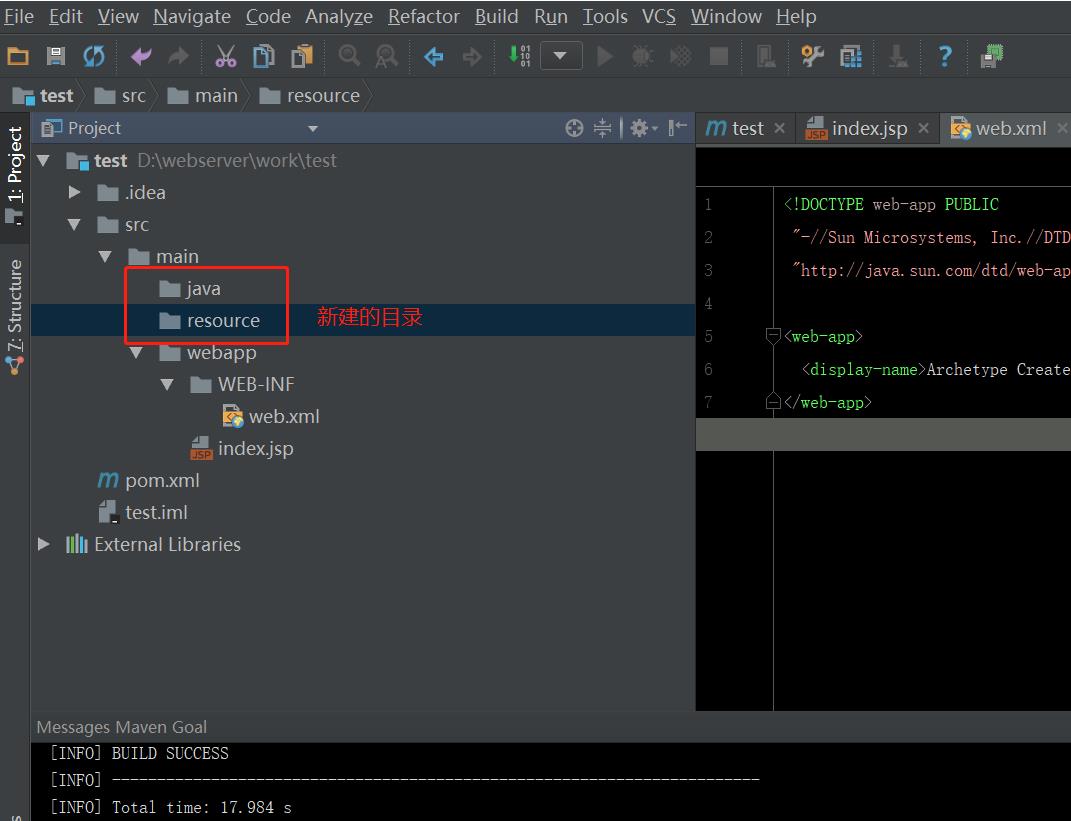Toggle the 7: Structure side tool button

click(x=14, y=317)
